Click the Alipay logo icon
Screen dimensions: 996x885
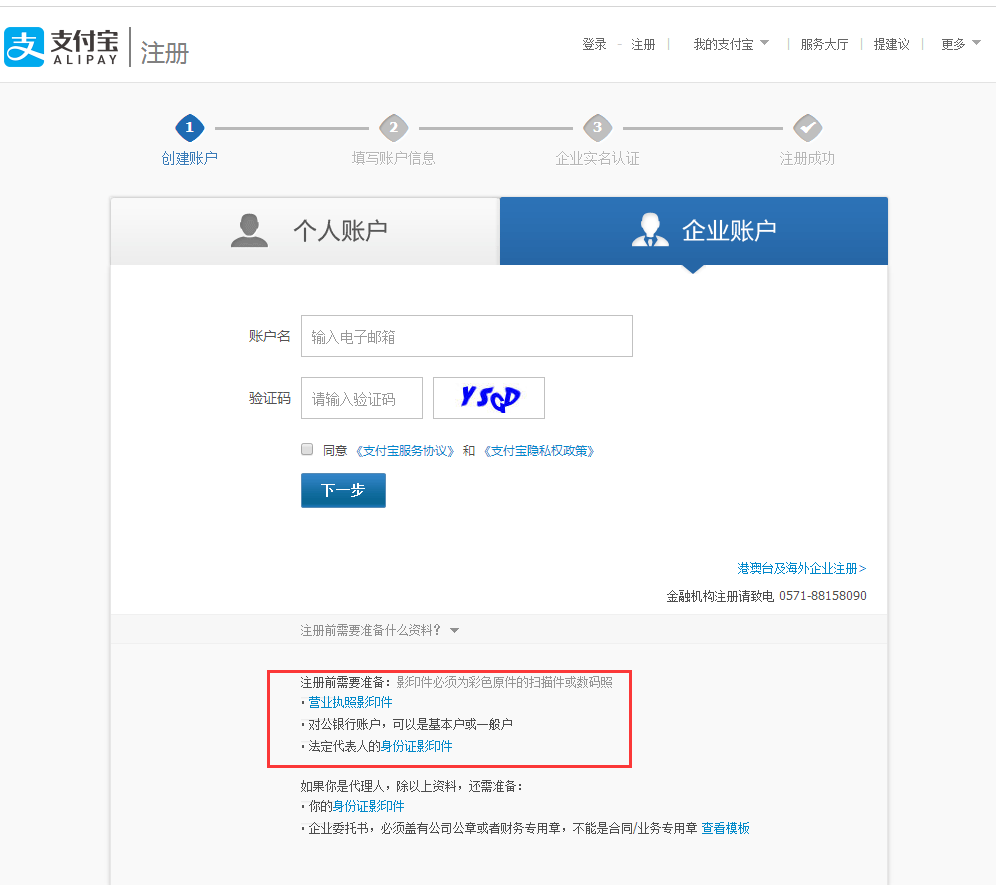(x=24, y=46)
